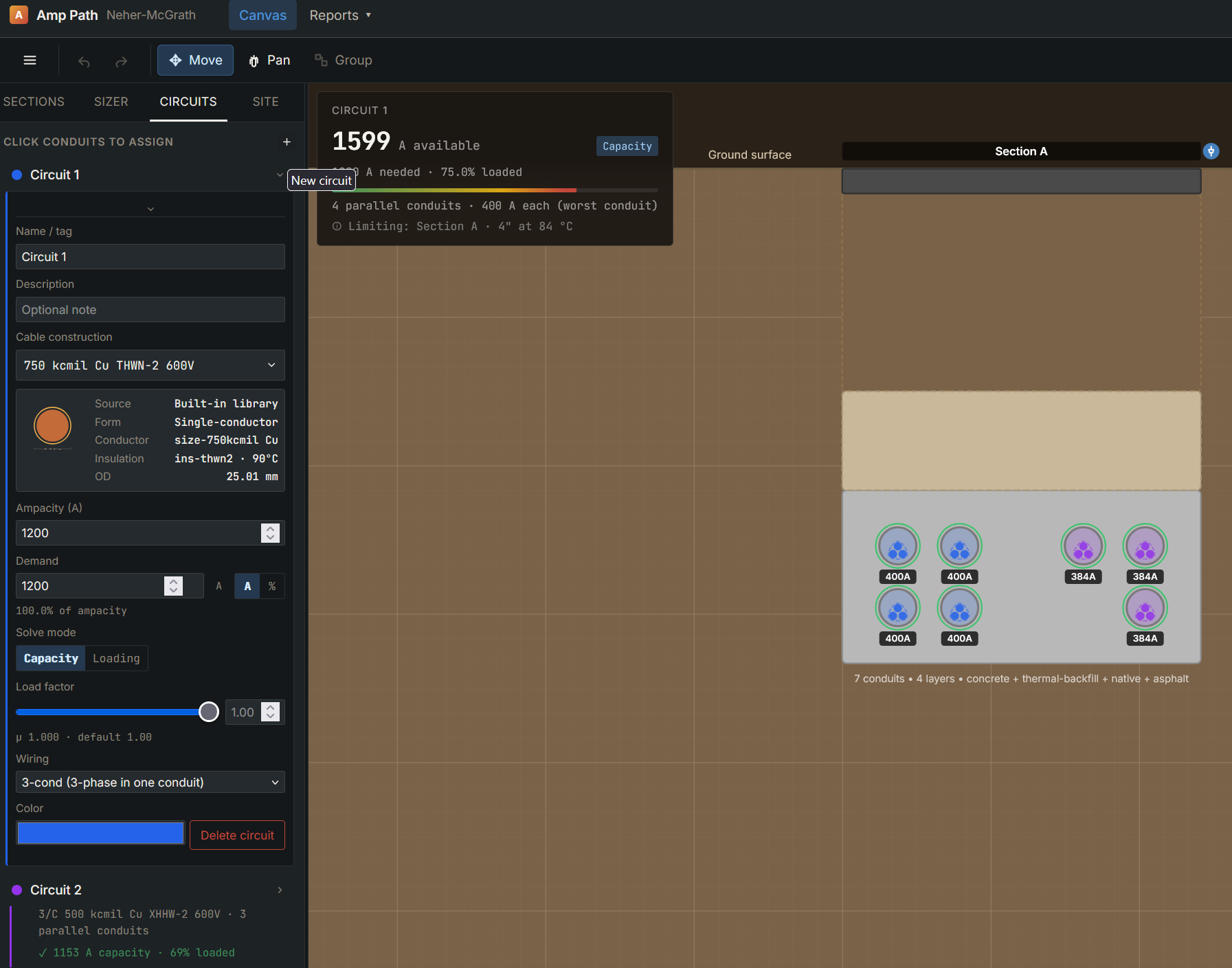Expand the Circuit 2 chevron
Viewport: 1232px width, 968px height.
280,890
